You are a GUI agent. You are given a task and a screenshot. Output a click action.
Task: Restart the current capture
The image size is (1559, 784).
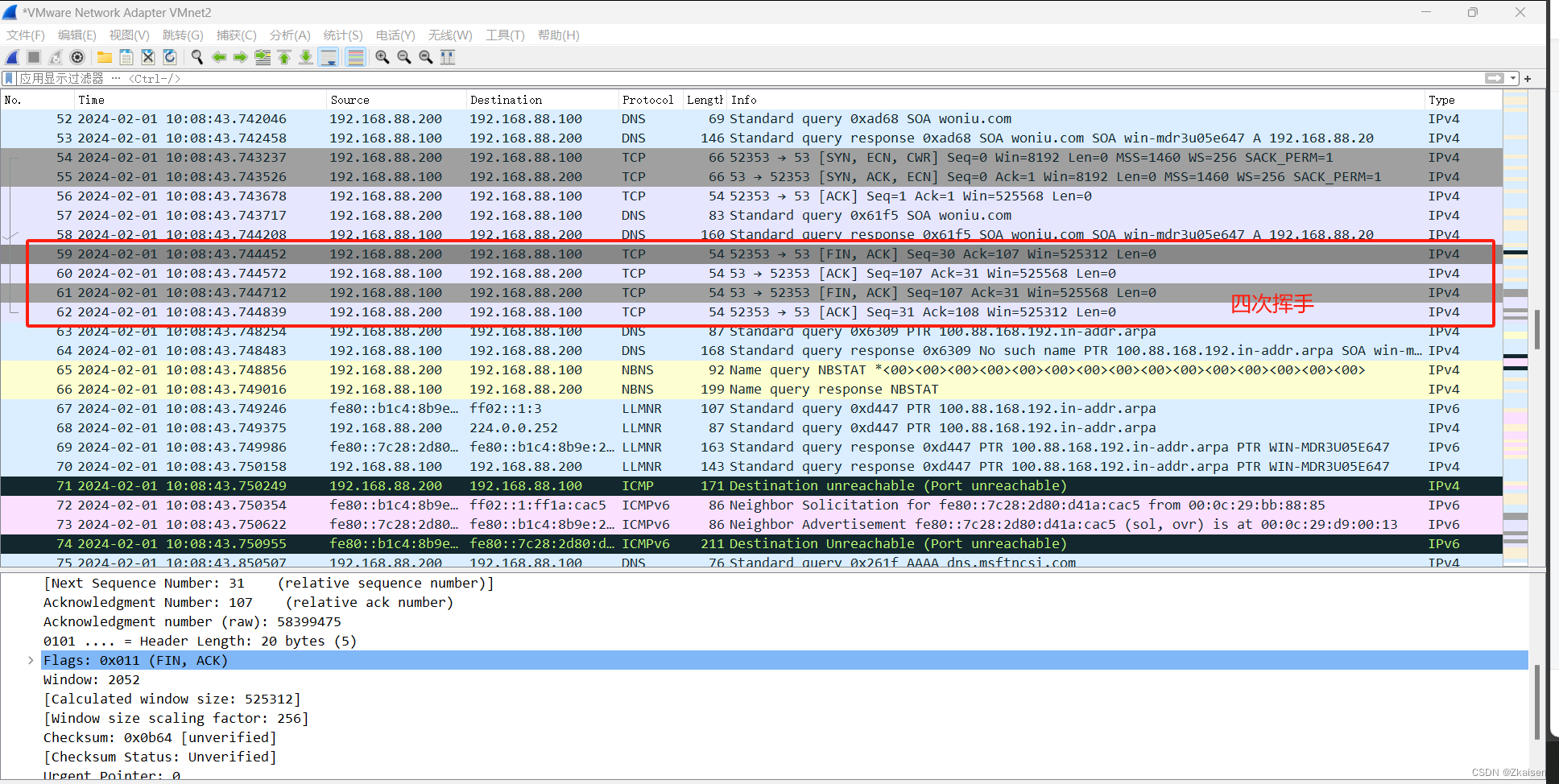[56, 57]
